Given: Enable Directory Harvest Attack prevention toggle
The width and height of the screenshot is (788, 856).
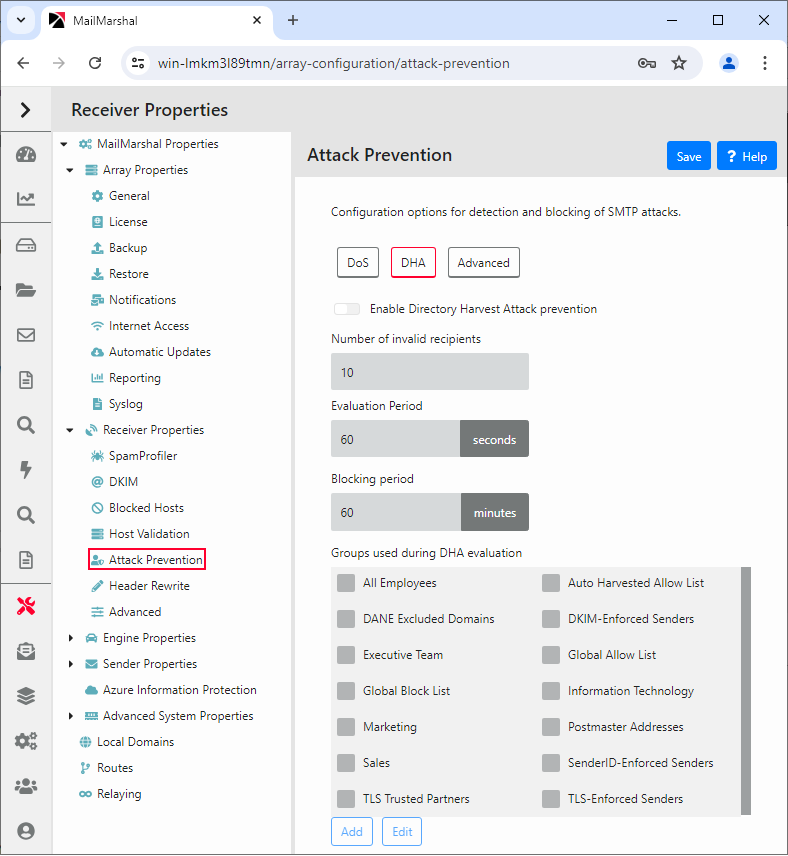Looking at the screenshot, I should point(347,309).
